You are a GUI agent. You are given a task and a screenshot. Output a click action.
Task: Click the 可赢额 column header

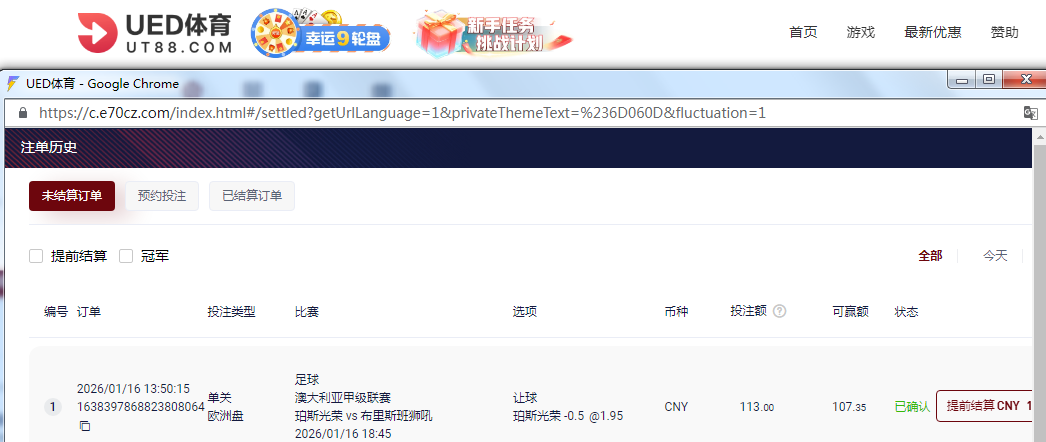(851, 311)
